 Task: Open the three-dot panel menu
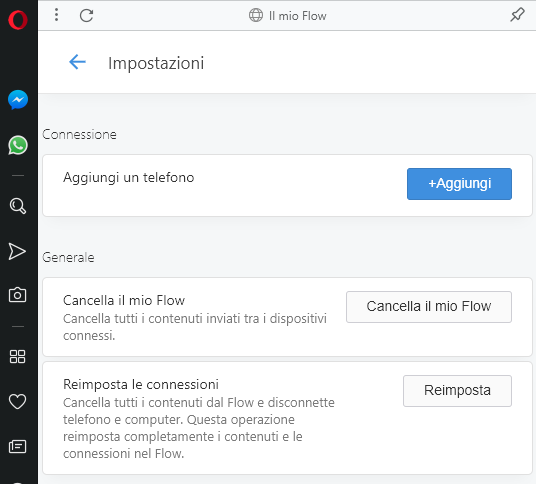point(57,15)
